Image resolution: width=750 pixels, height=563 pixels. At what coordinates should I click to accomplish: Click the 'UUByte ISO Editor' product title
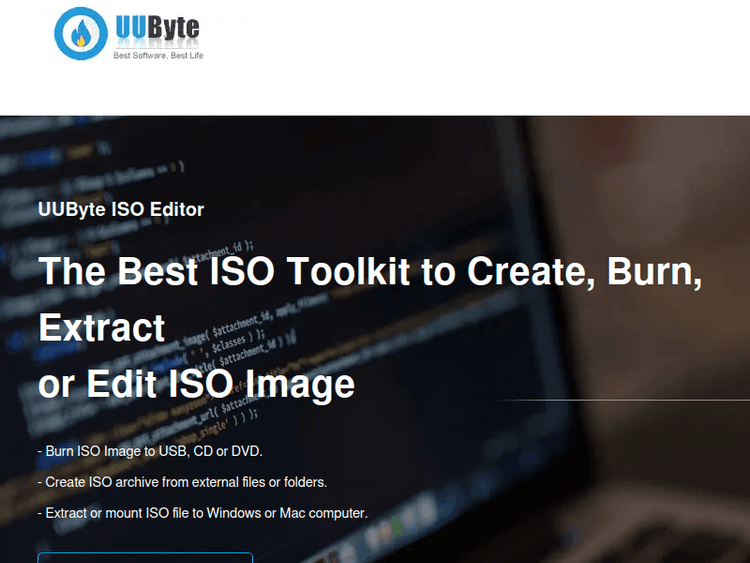coord(121,210)
